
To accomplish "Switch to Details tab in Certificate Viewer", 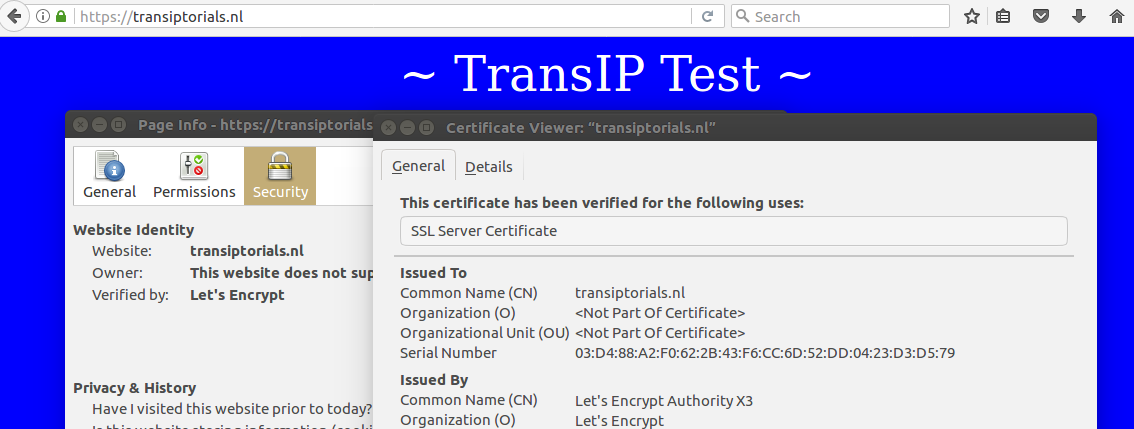I will pos(489,167).
